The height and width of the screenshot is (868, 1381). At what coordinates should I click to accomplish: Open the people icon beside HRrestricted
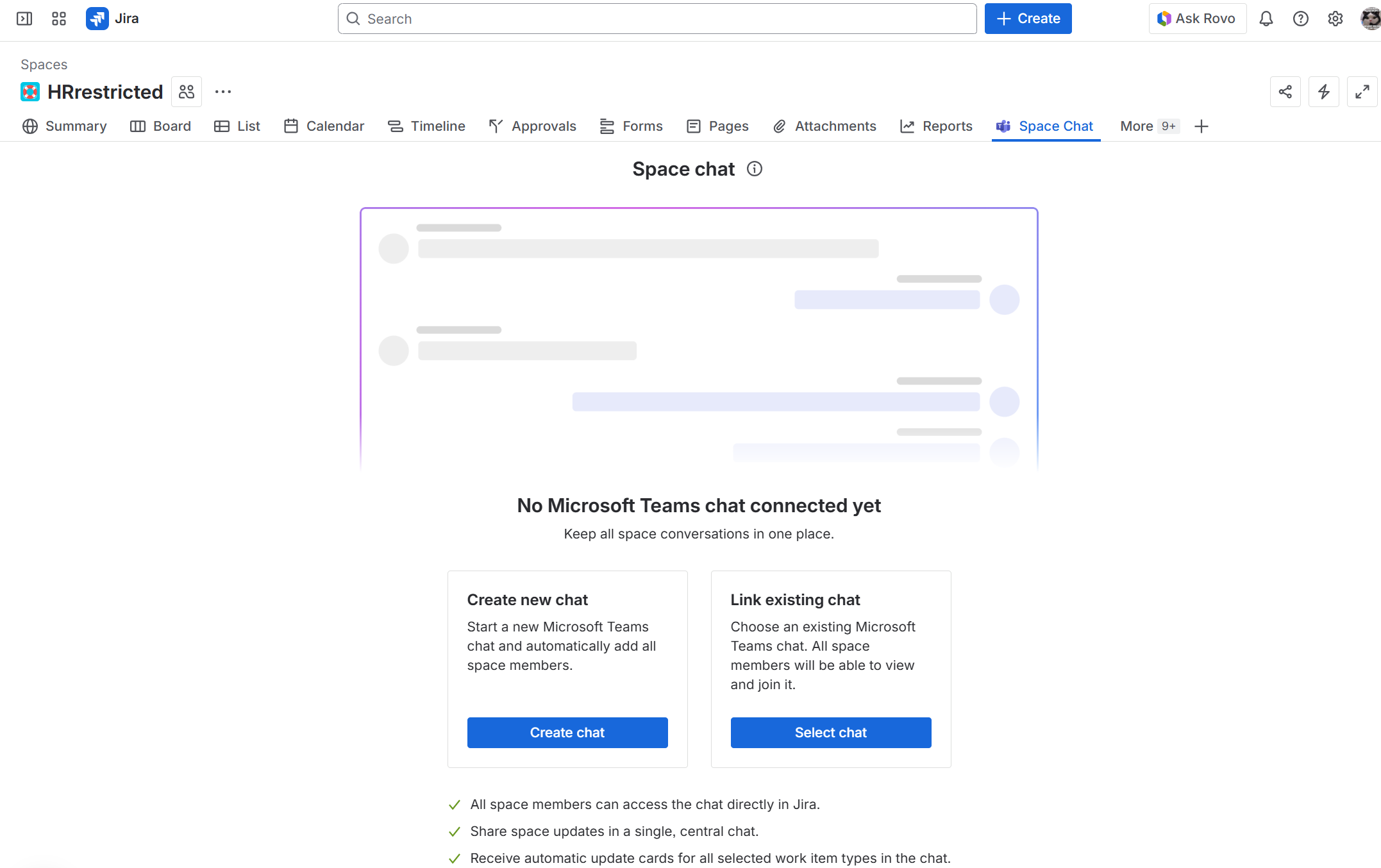[x=187, y=92]
